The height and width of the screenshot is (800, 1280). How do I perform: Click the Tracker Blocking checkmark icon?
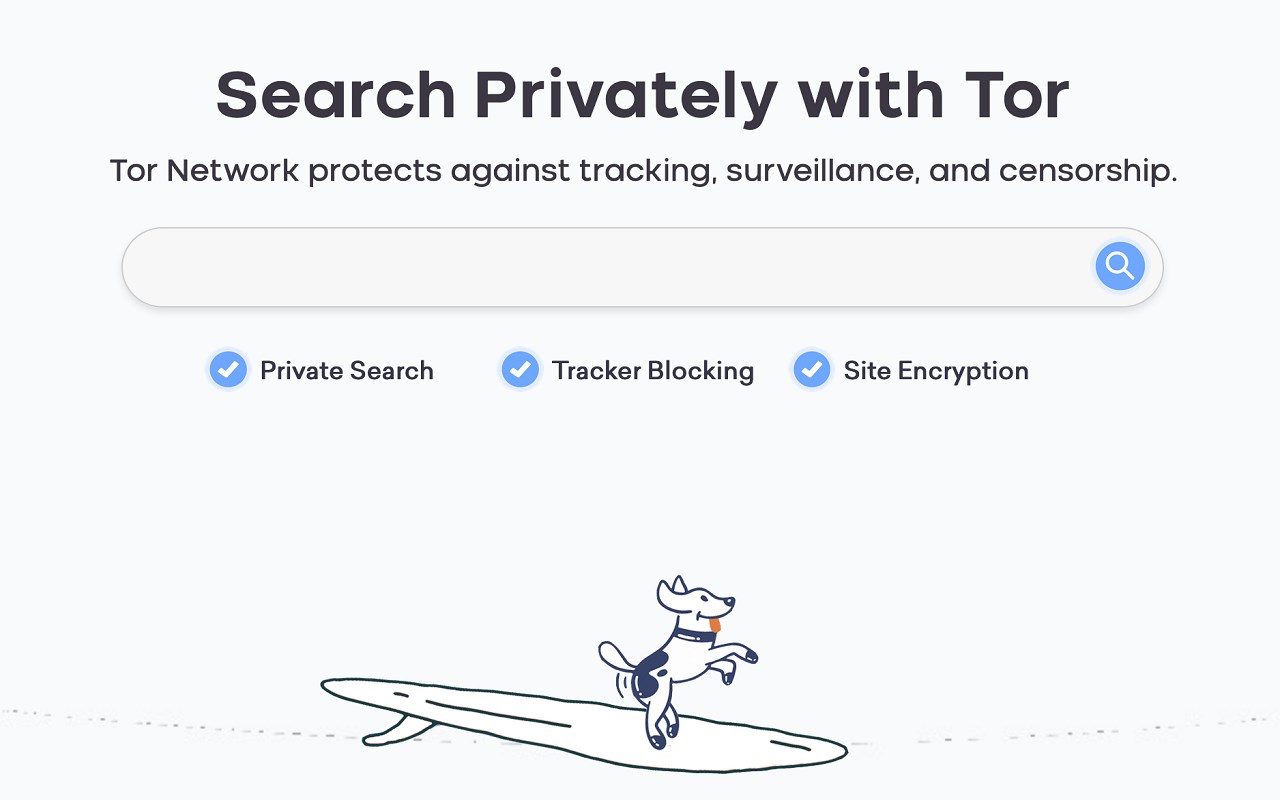pos(520,370)
